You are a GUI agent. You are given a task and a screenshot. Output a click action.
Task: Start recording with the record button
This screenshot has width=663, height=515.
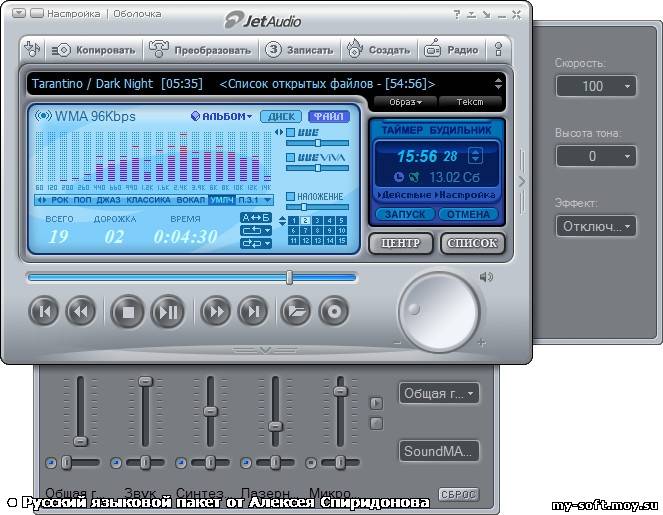[x=334, y=312]
